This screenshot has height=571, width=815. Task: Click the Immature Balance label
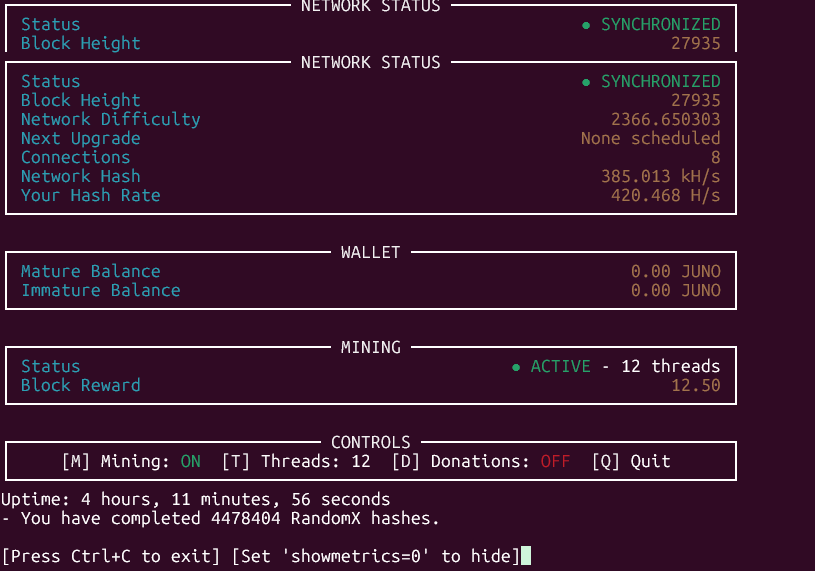point(100,290)
